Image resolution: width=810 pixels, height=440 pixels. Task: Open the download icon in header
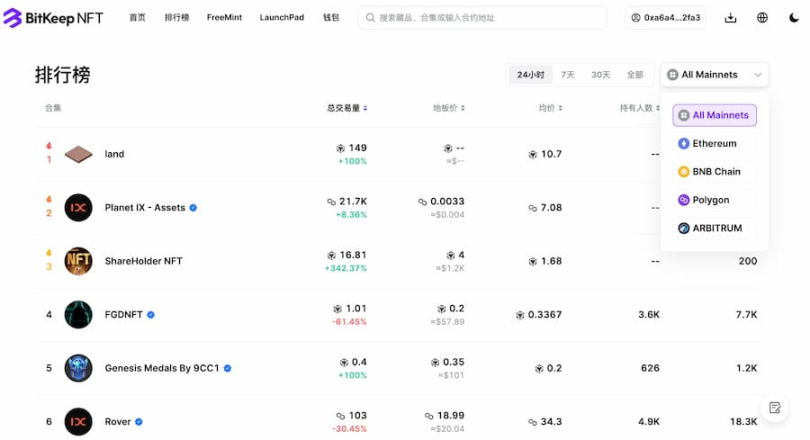(x=730, y=18)
